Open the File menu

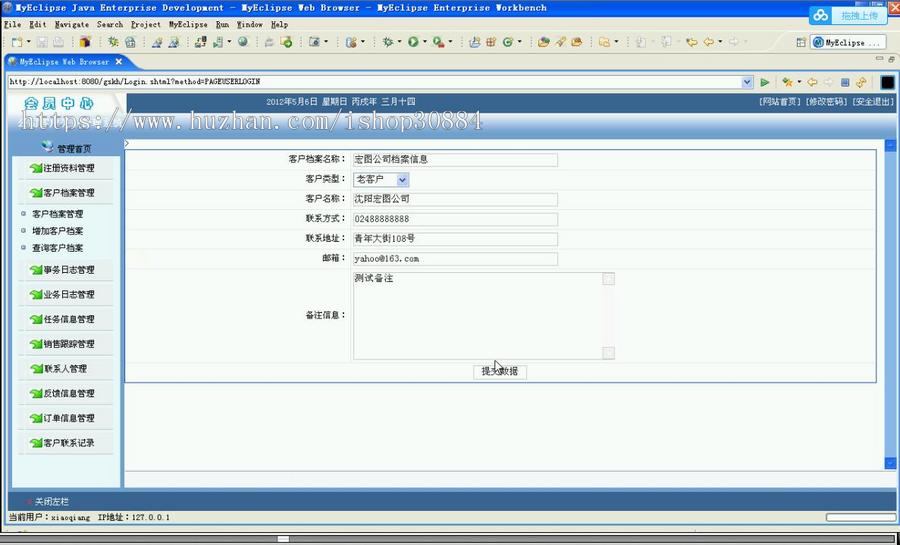click(x=12, y=25)
